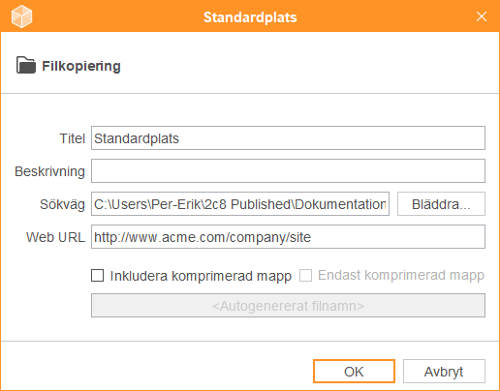The width and height of the screenshot is (500, 391).
Task: Click the Autogenererat filnamn field
Action: [288, 305]
